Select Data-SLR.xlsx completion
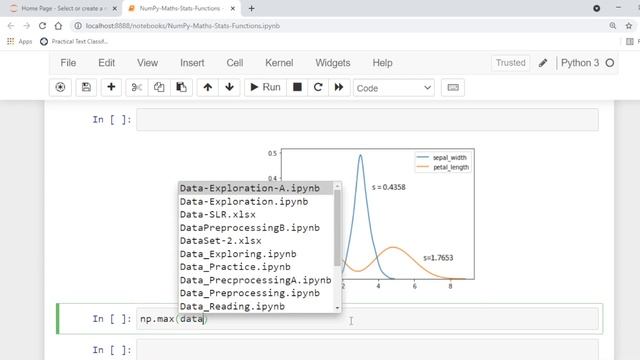The image size is (640, 360). pyautogui.click(x=256, y=215)
